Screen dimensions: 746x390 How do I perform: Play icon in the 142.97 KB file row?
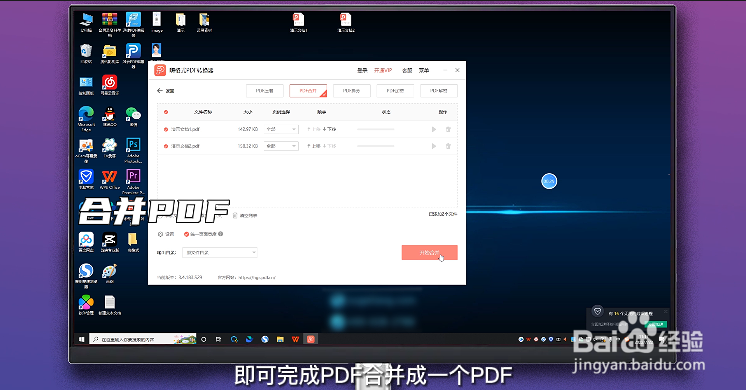point(433,129)
